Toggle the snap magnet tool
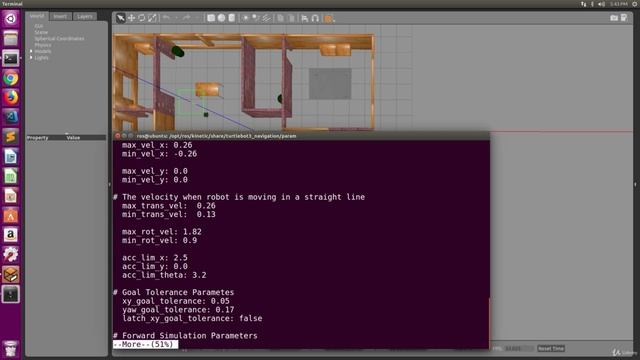640x360 pixels. (x=315, y=18)
